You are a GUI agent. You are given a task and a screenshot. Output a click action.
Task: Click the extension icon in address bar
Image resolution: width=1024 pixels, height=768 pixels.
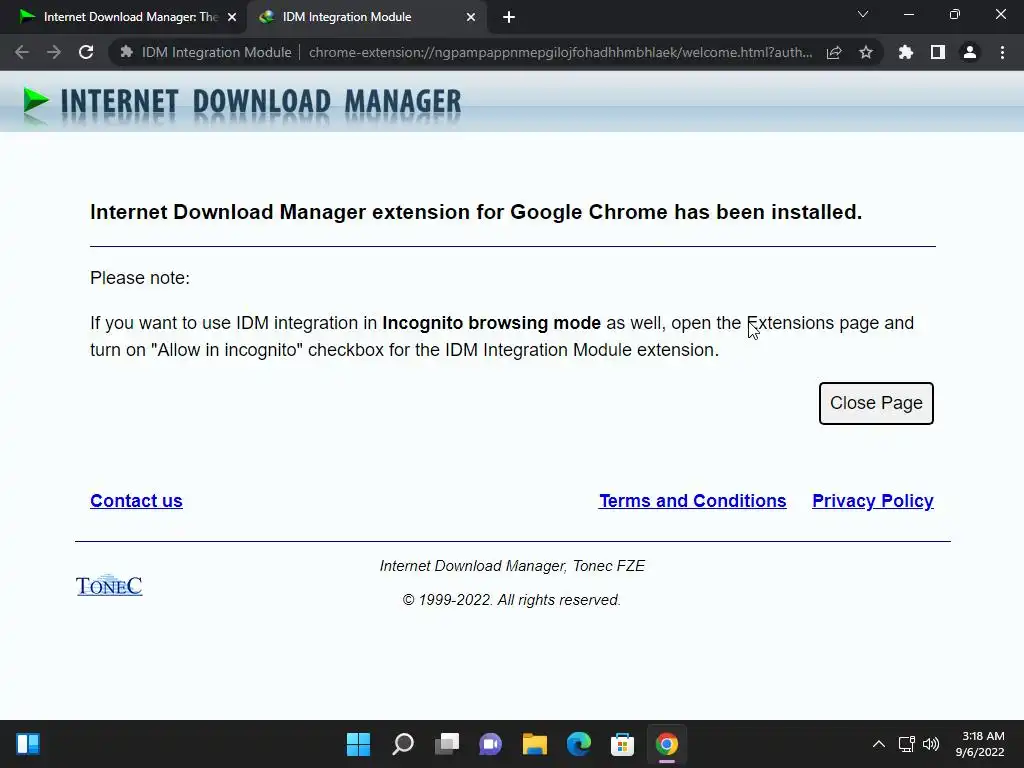click(127, 52)
